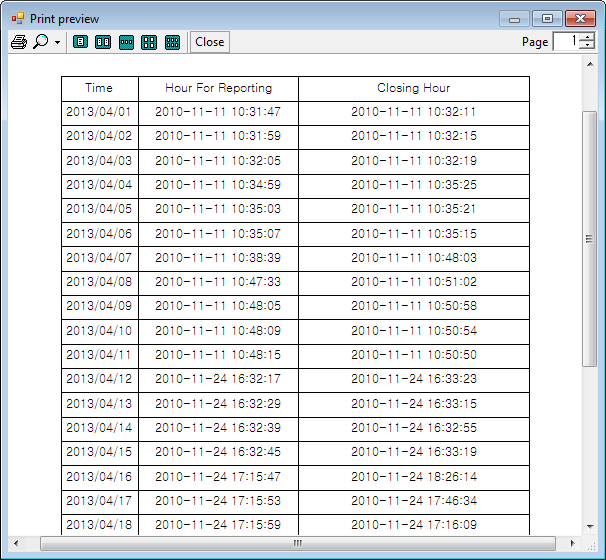Increase page number with up spinner
This screenshot has width=606, height=560.
587,37
